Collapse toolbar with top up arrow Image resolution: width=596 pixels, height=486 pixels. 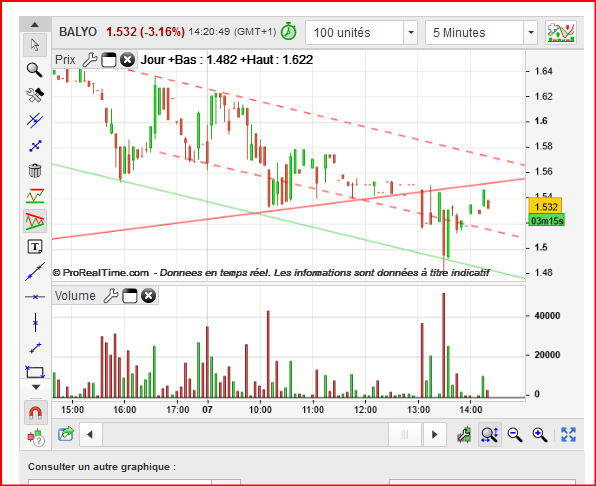click(35, 25)
